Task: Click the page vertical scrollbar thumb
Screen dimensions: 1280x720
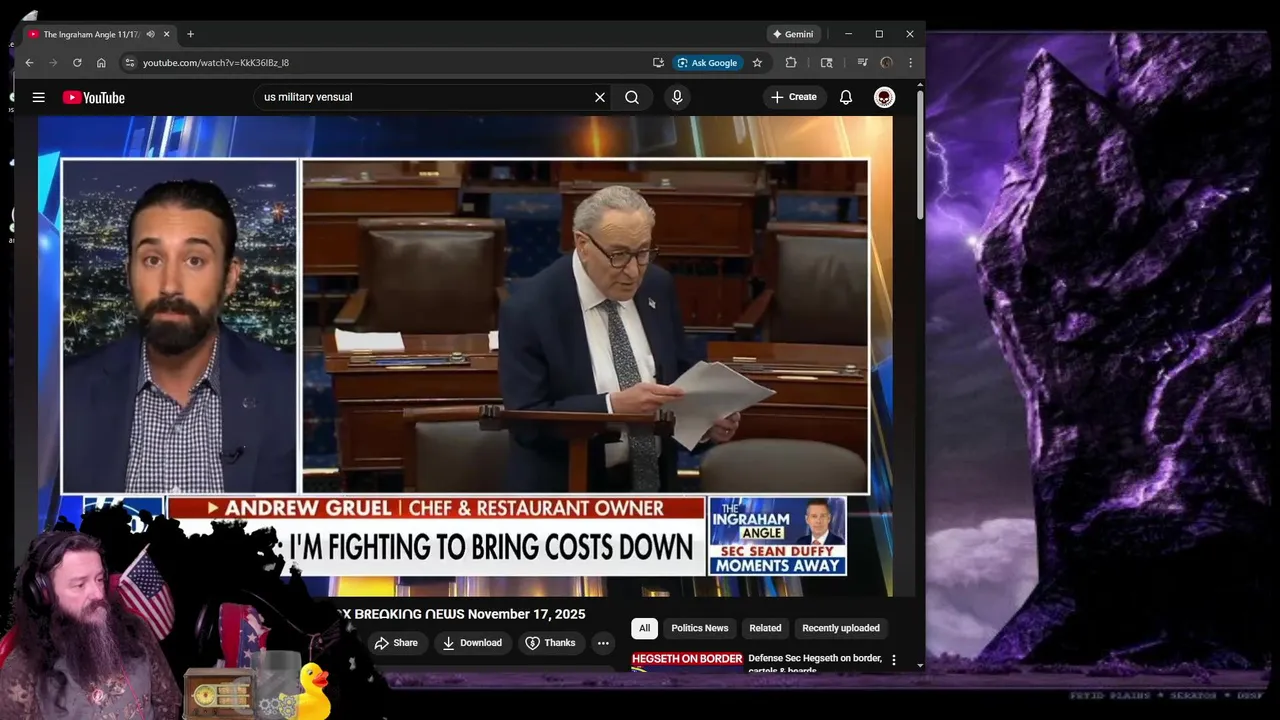Action: tap(920, 156)
